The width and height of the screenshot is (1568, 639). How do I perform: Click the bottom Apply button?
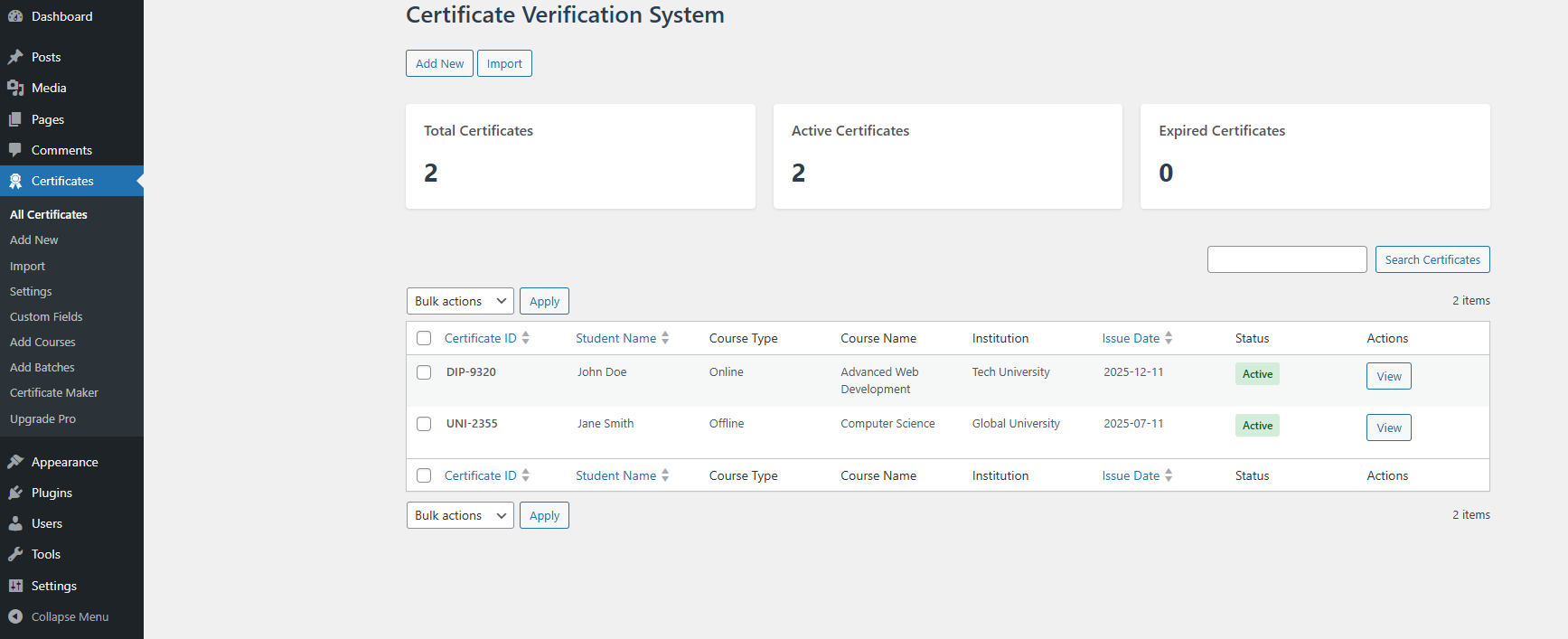coord(544,515)
